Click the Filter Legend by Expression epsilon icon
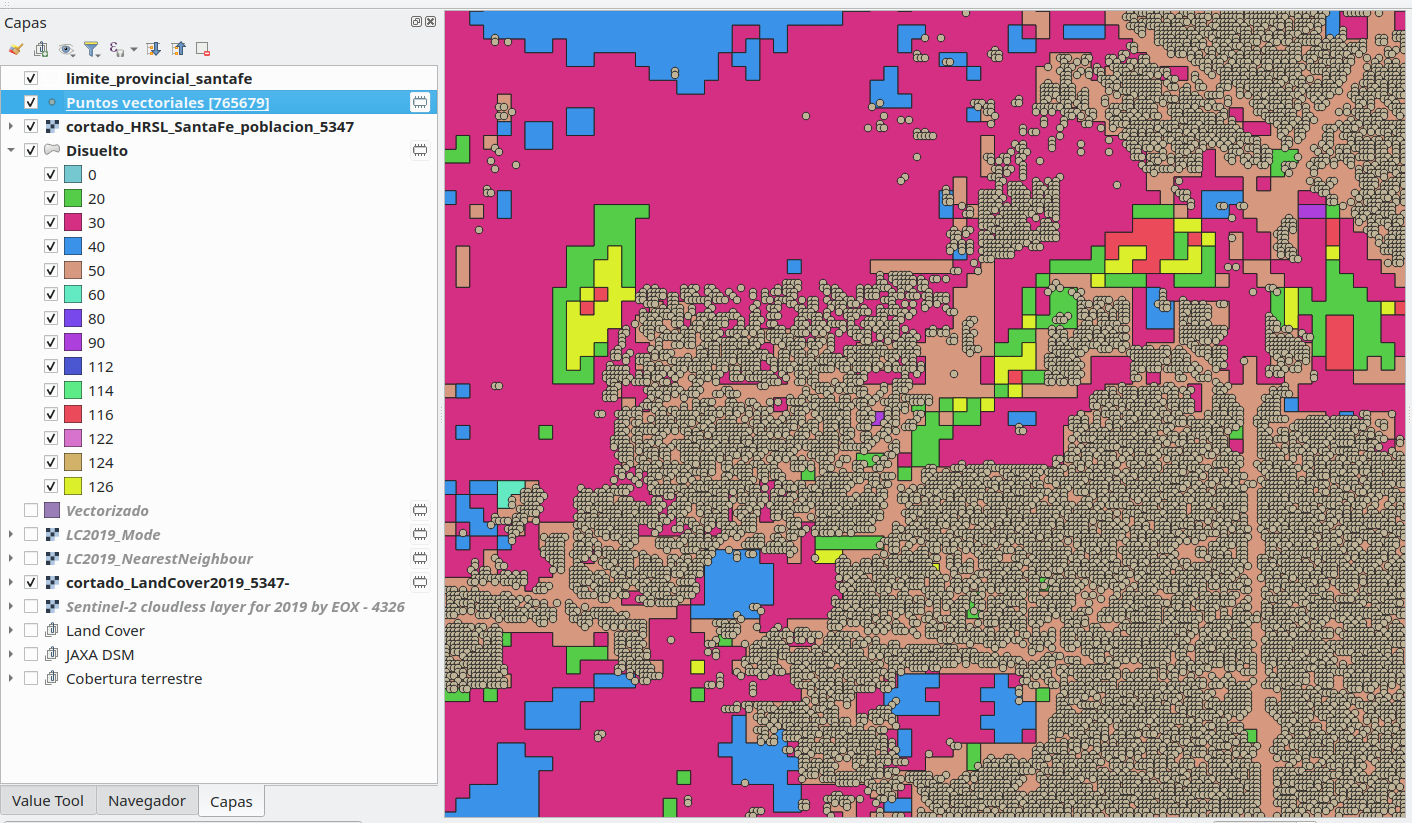This screenshot has width=1412, height=823. click(116, 48)
